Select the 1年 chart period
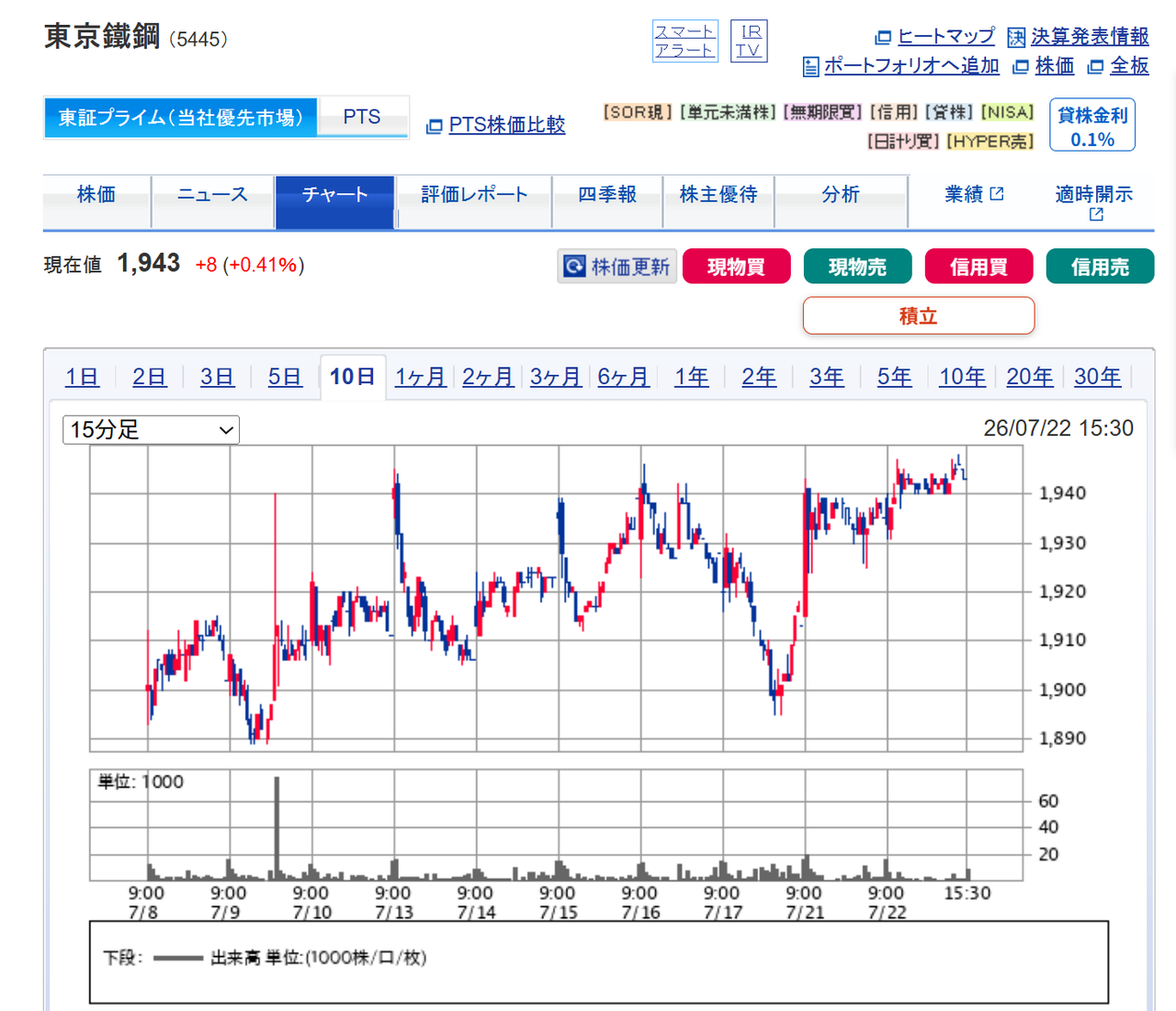This screenshot has height=1011, width=1176. (x=692, y=377)
